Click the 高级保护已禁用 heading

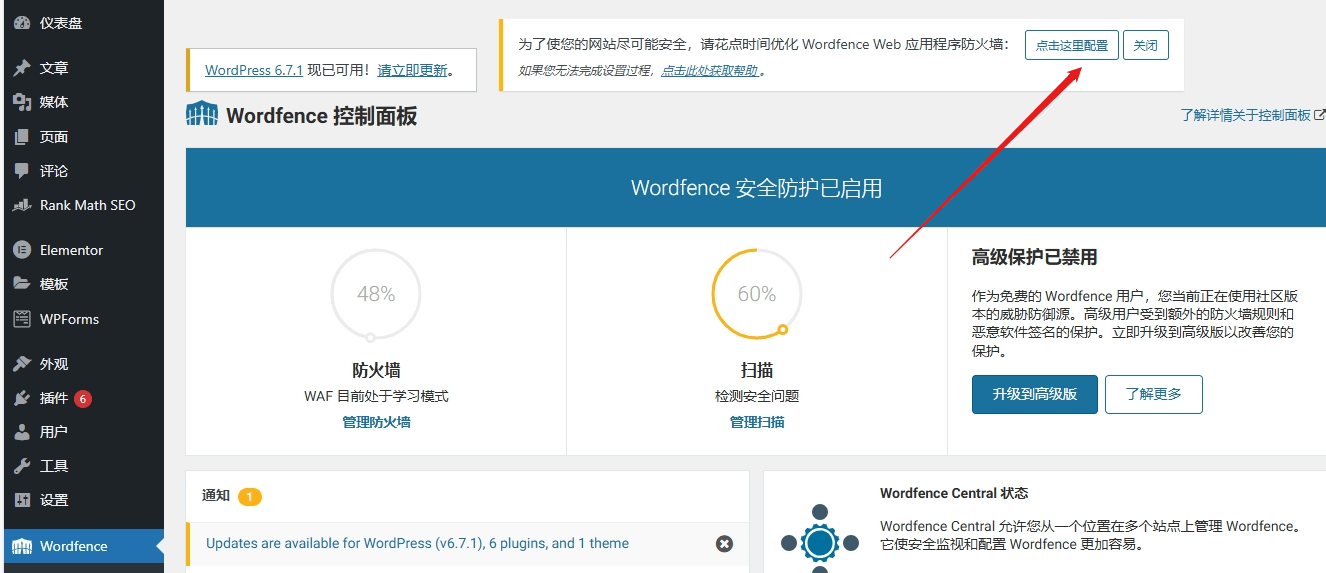(x=1034, y=257)
